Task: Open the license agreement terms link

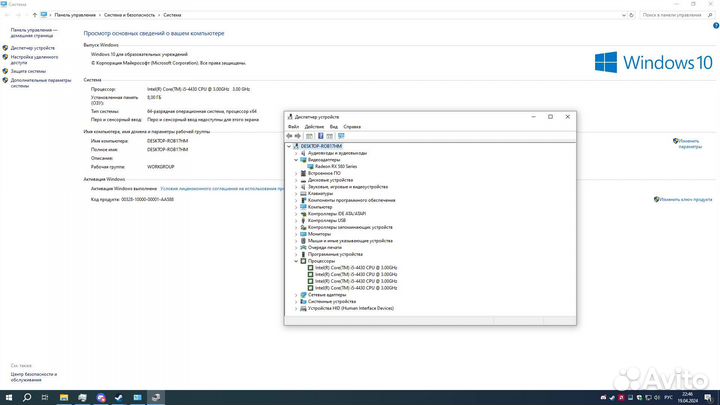Action: pyautogui.click(x=222, y=189)
